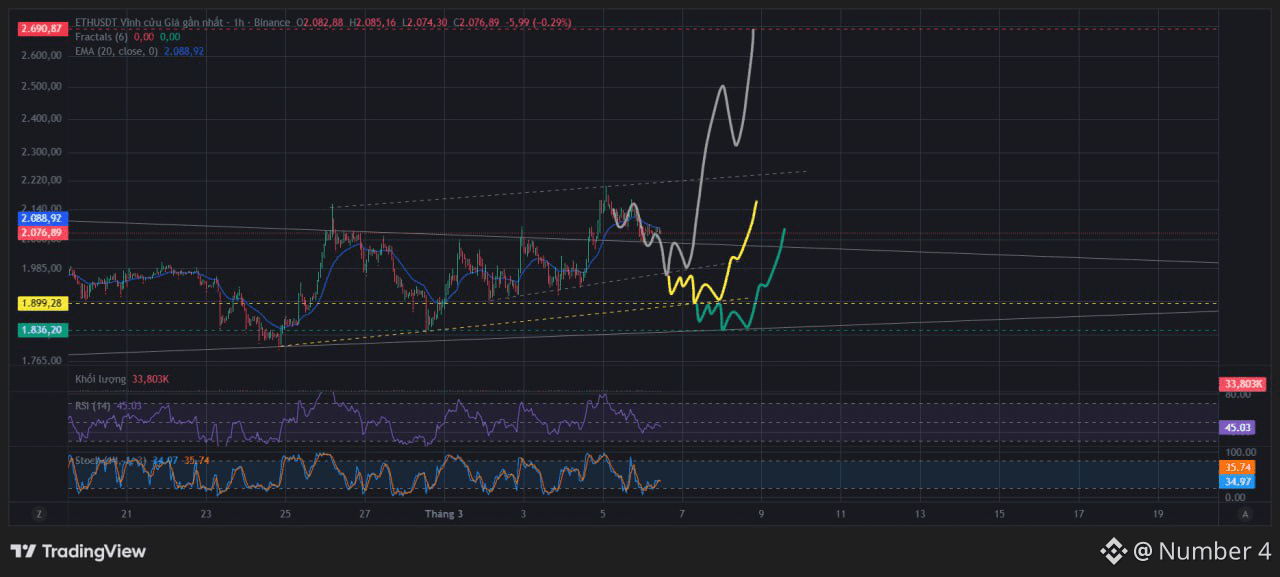Click the EMA legend value 2.088,92

pyautogui.click(x=184, y=50)
